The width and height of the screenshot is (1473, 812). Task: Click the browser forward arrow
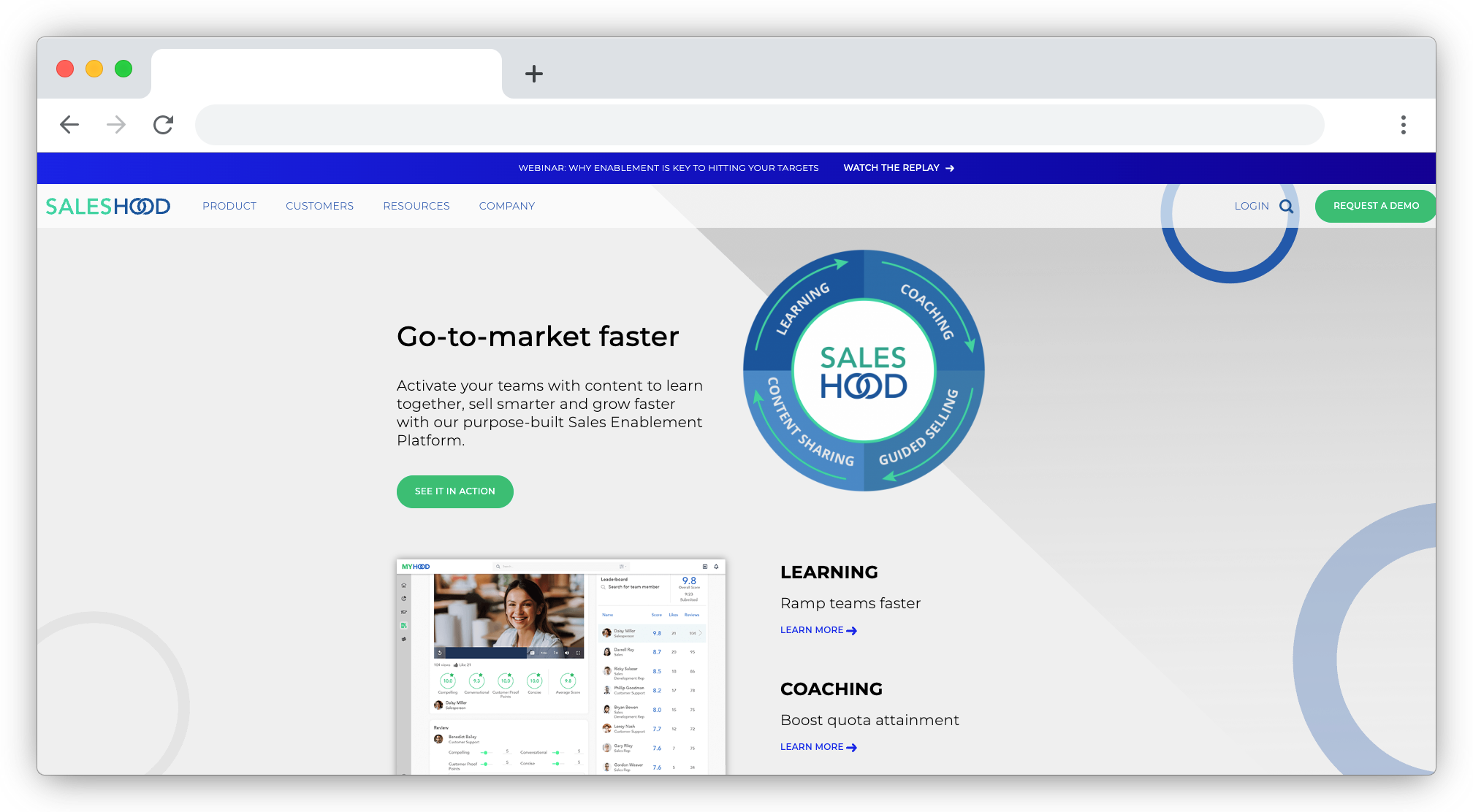point(116,125)
